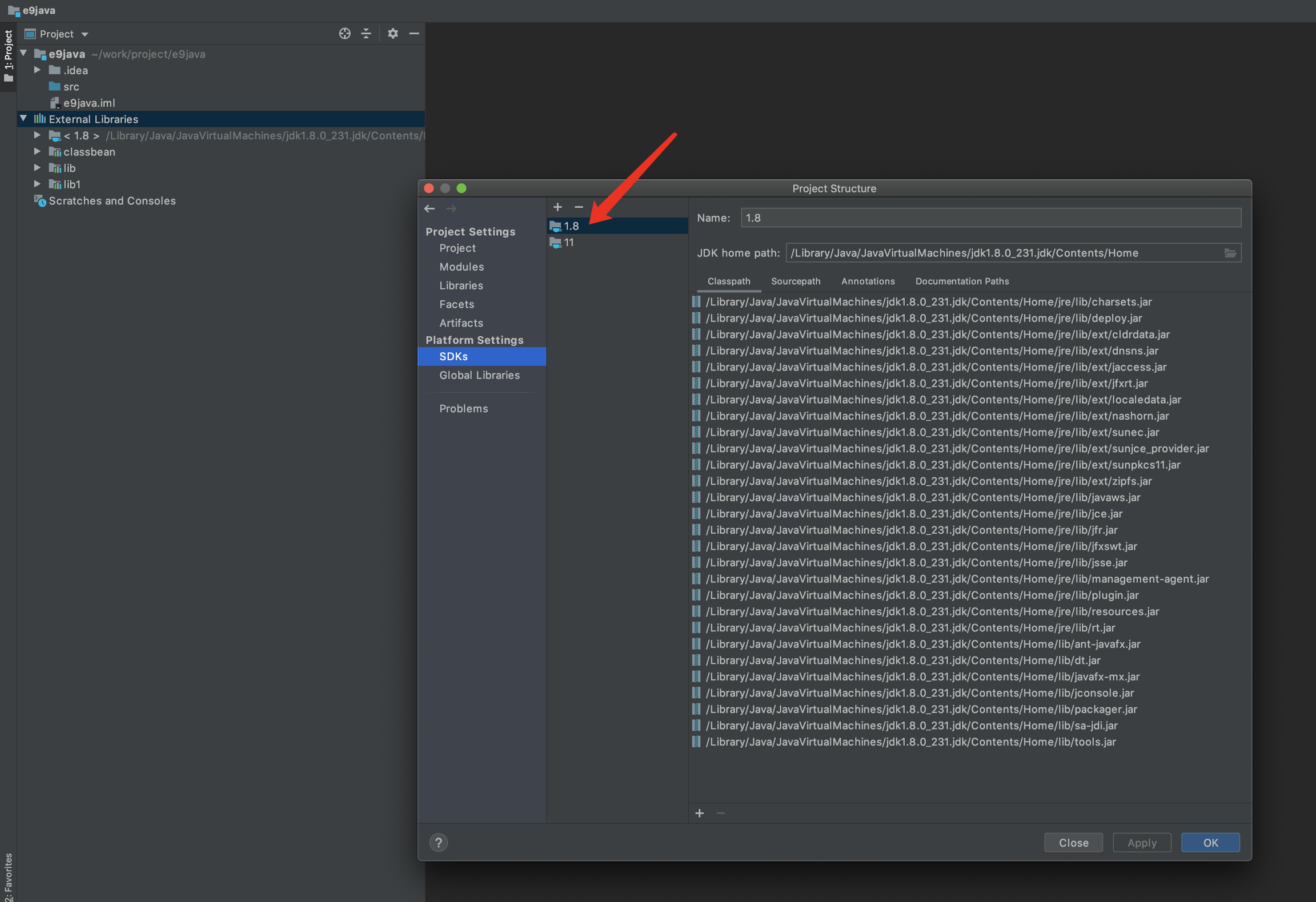Viewport: 1316px width, 902px height.
Task: Click the Close button in dialog
Action: (1073, 843)
